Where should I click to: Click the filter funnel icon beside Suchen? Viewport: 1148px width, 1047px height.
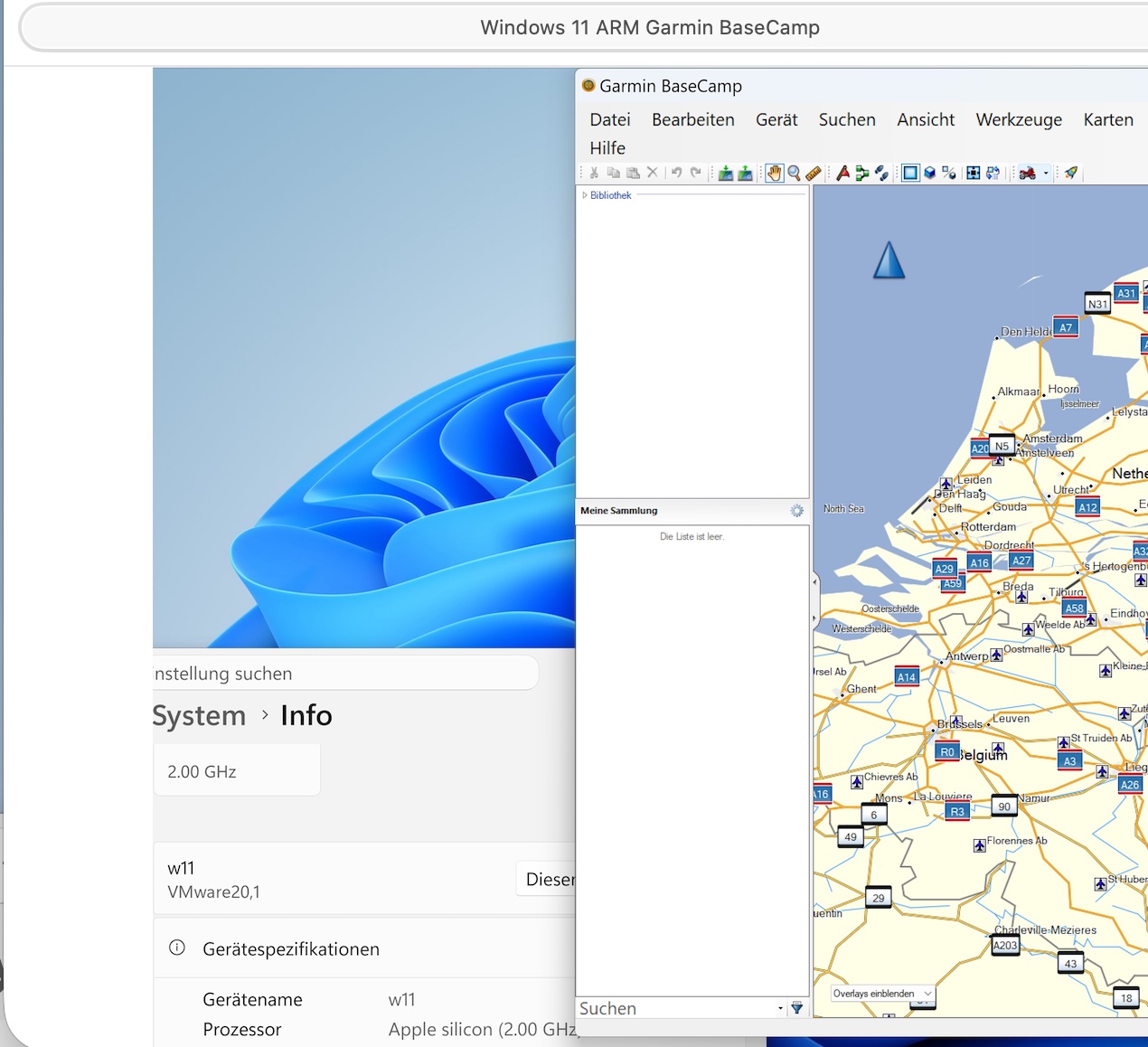coord(796,1007)
